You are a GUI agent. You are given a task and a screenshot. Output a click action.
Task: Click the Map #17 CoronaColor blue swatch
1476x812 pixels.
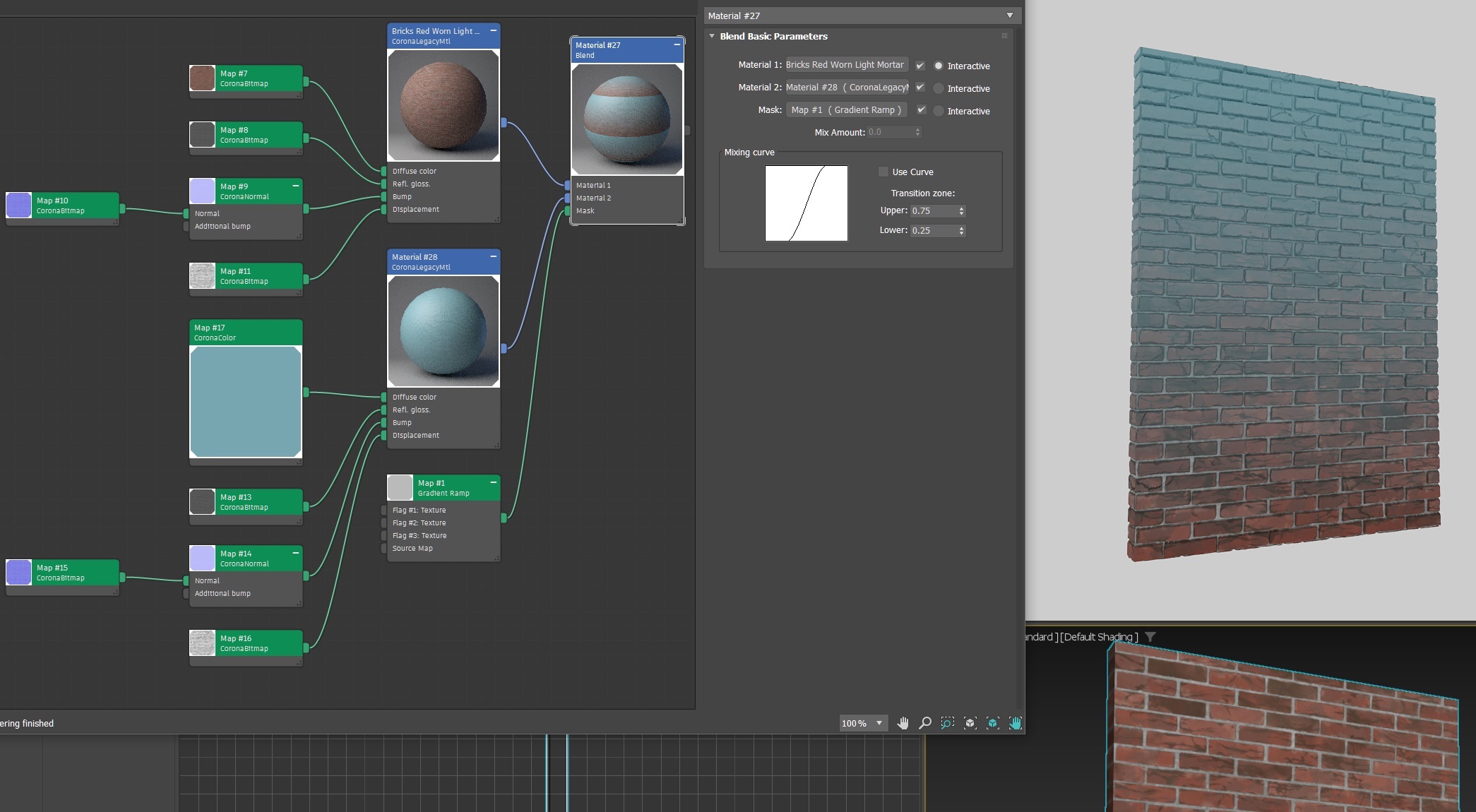(x=246, y=402)
